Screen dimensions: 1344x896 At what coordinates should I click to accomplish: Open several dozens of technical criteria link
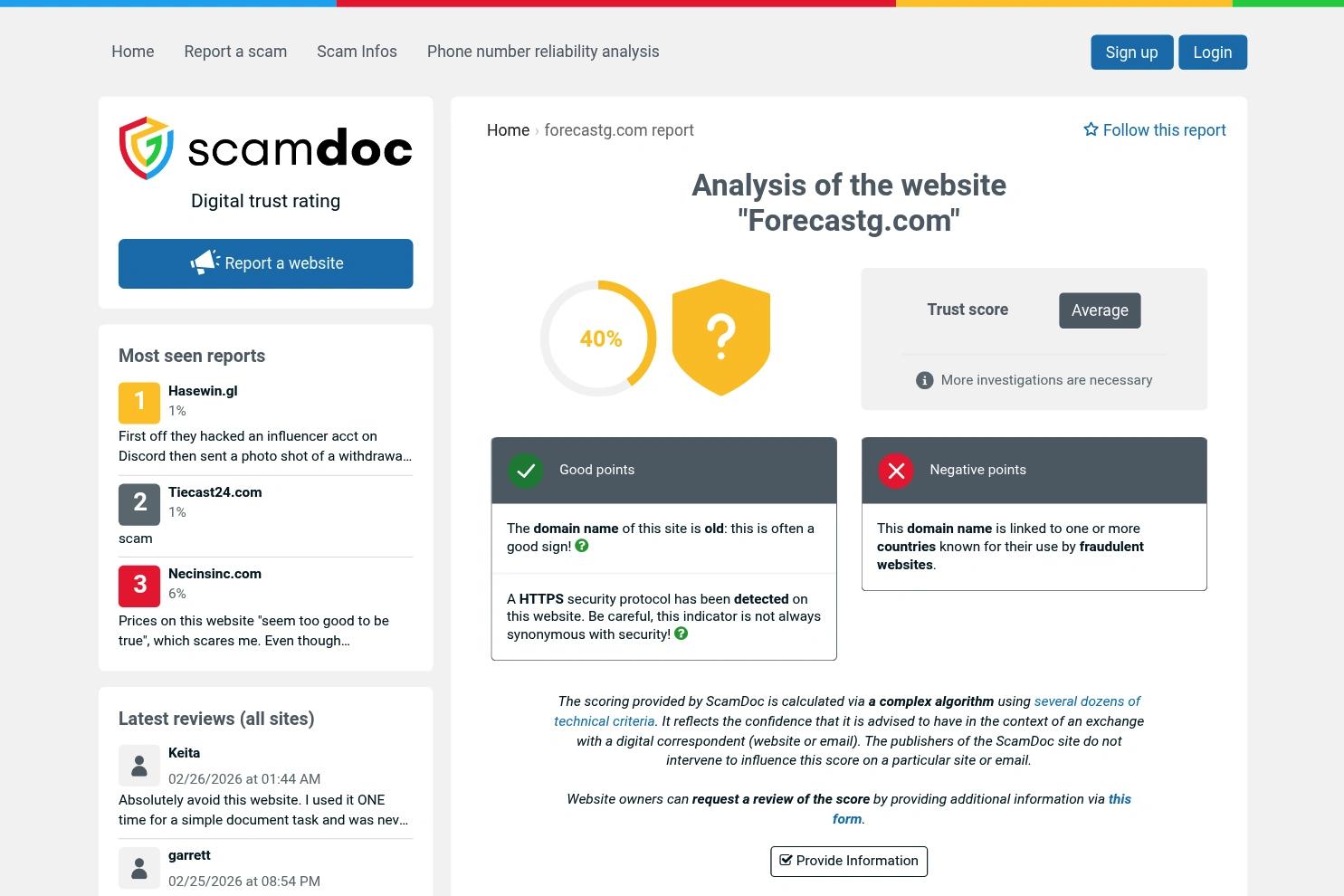tap(847, 711)
